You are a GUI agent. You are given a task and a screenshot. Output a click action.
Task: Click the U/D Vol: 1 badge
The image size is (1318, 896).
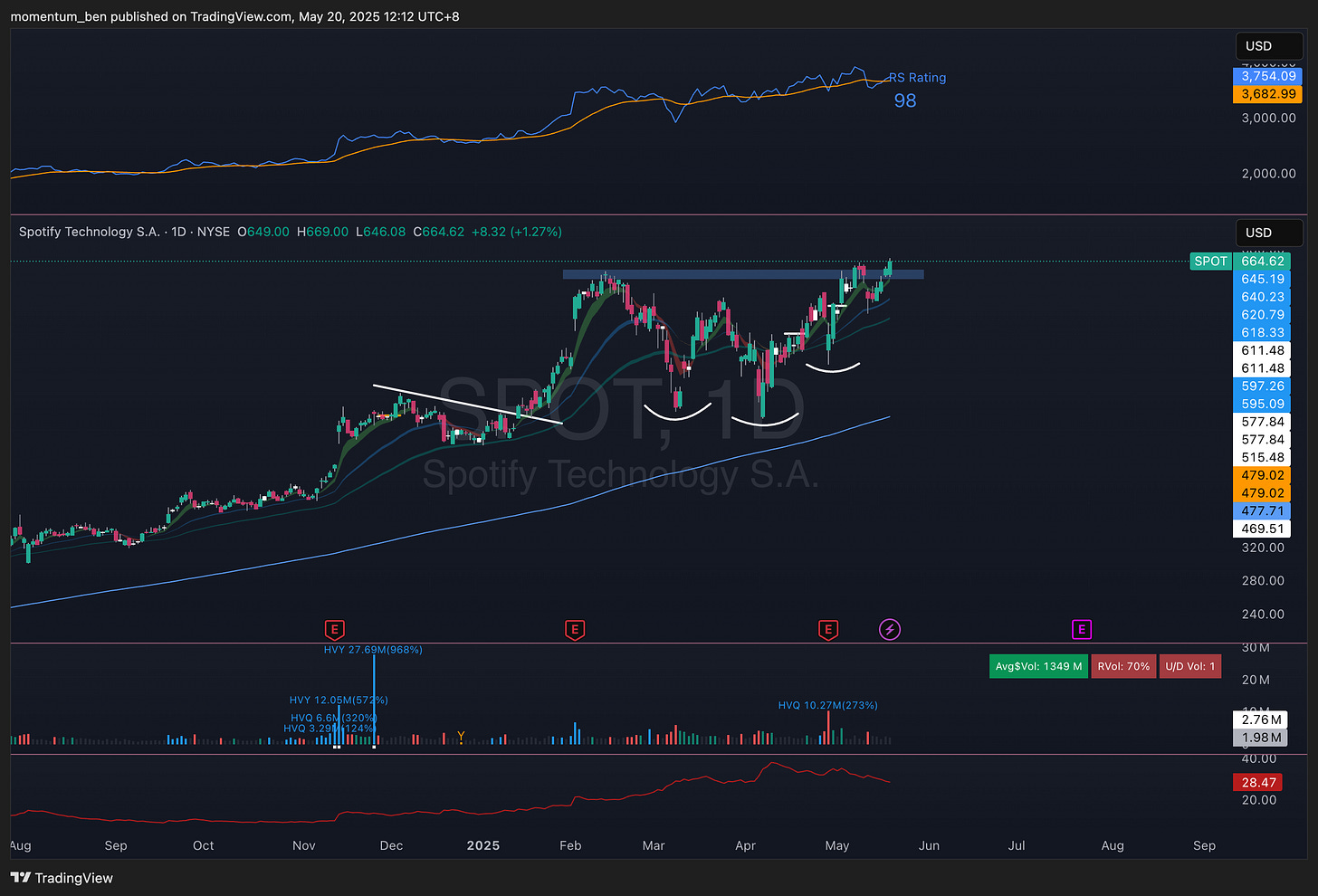click(x=1190, y=666)
